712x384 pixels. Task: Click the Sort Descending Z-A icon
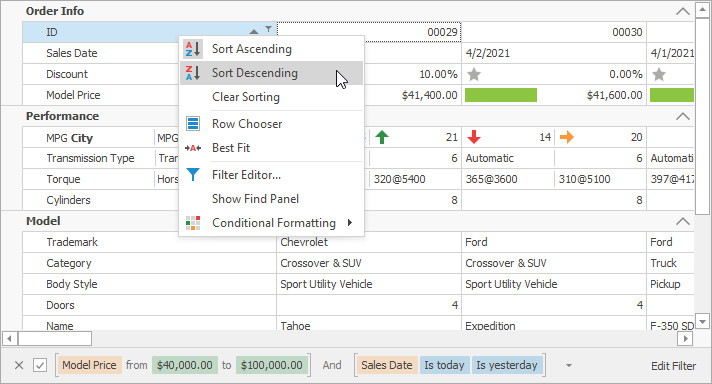[x=193, y=73]
